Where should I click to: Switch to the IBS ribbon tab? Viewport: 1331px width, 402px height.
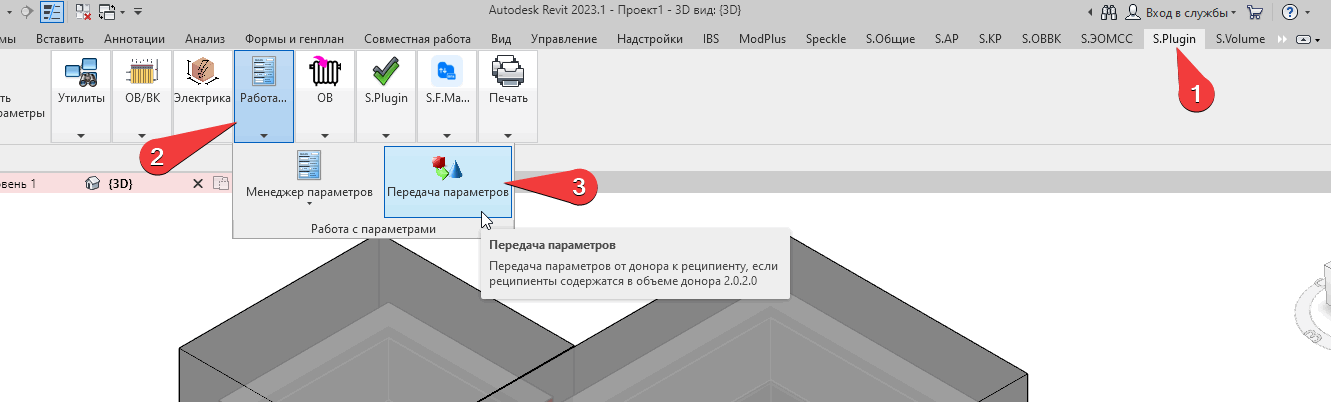[x=710, y=39]
